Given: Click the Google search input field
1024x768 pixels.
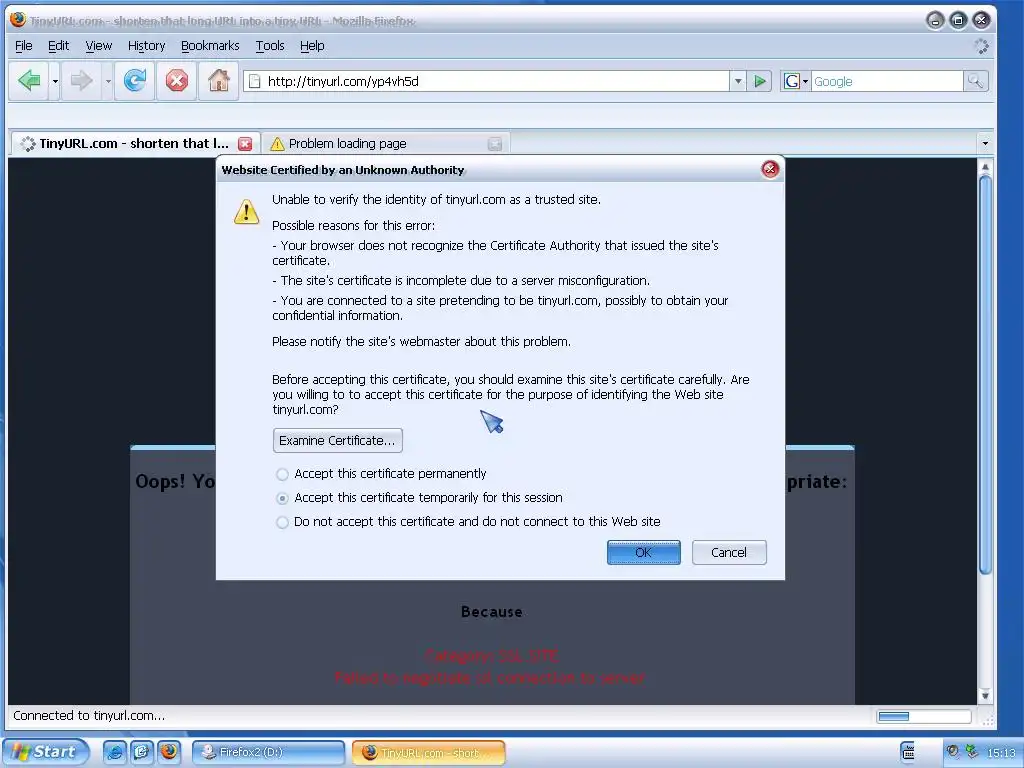Looking at the screenshot, I should coord(887,82).
